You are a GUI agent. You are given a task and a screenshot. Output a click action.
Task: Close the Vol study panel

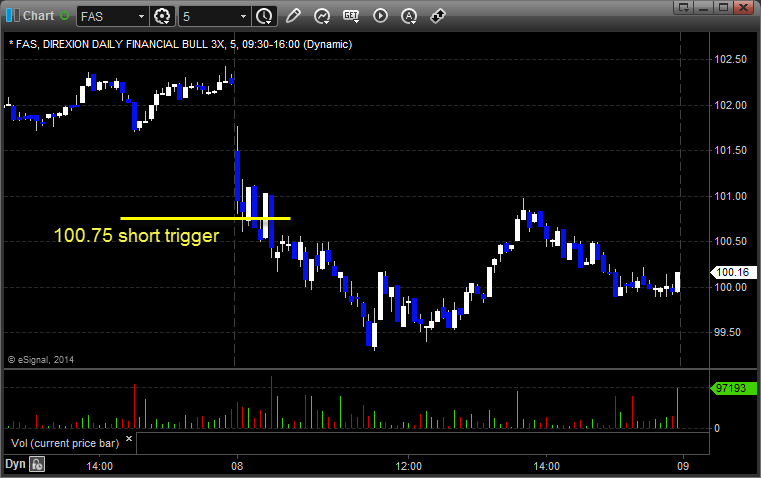click(129, 439)
